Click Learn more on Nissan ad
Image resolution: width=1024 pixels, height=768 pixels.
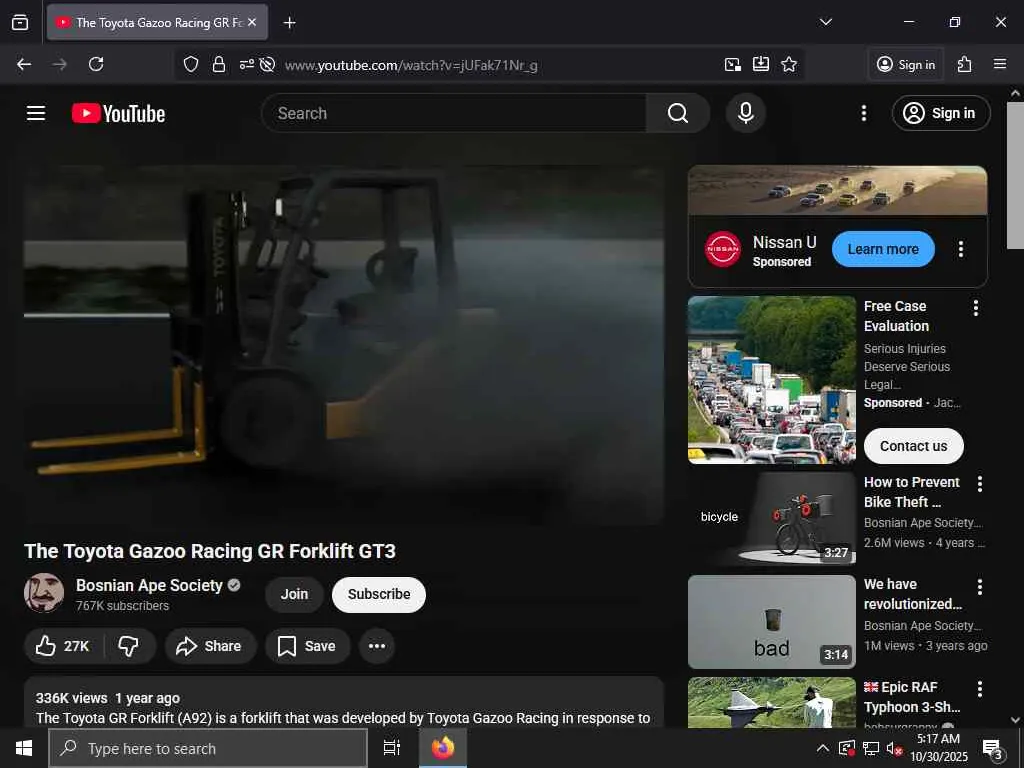tap(883, 249)
